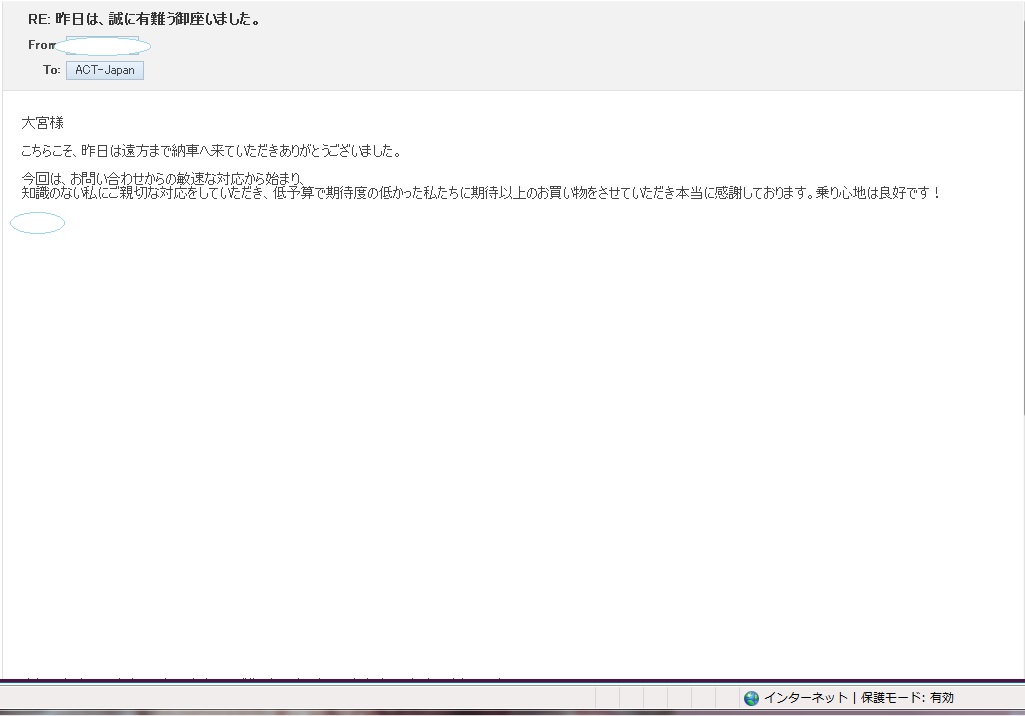Click the line starting '今回は、お問い合わせからの'

tap(163, 179)
